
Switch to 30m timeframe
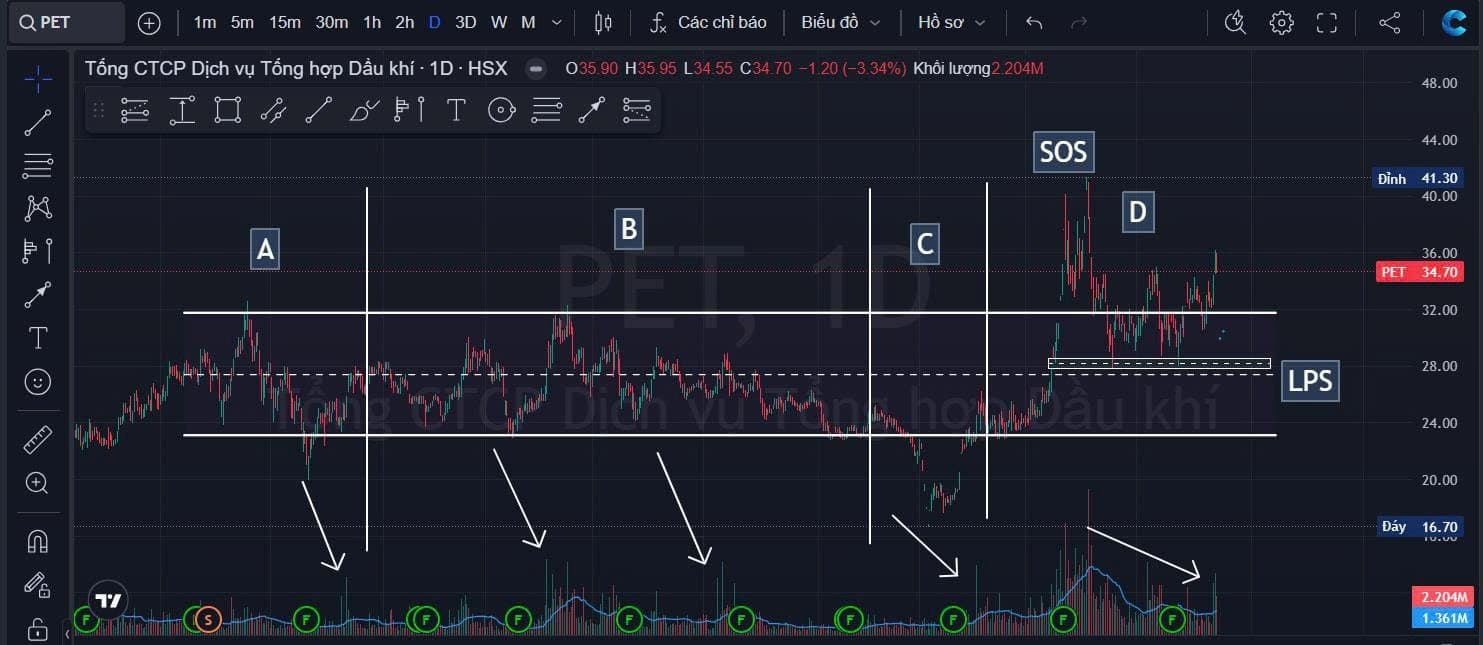pos(332,22)
